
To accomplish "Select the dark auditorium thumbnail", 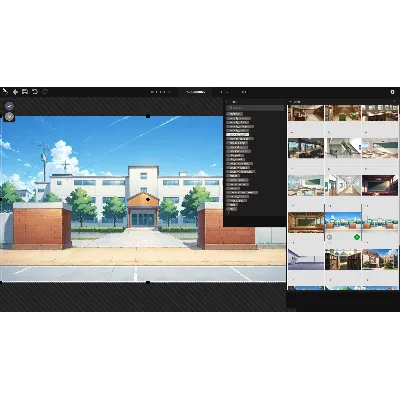I will click(x=380, y=185).
